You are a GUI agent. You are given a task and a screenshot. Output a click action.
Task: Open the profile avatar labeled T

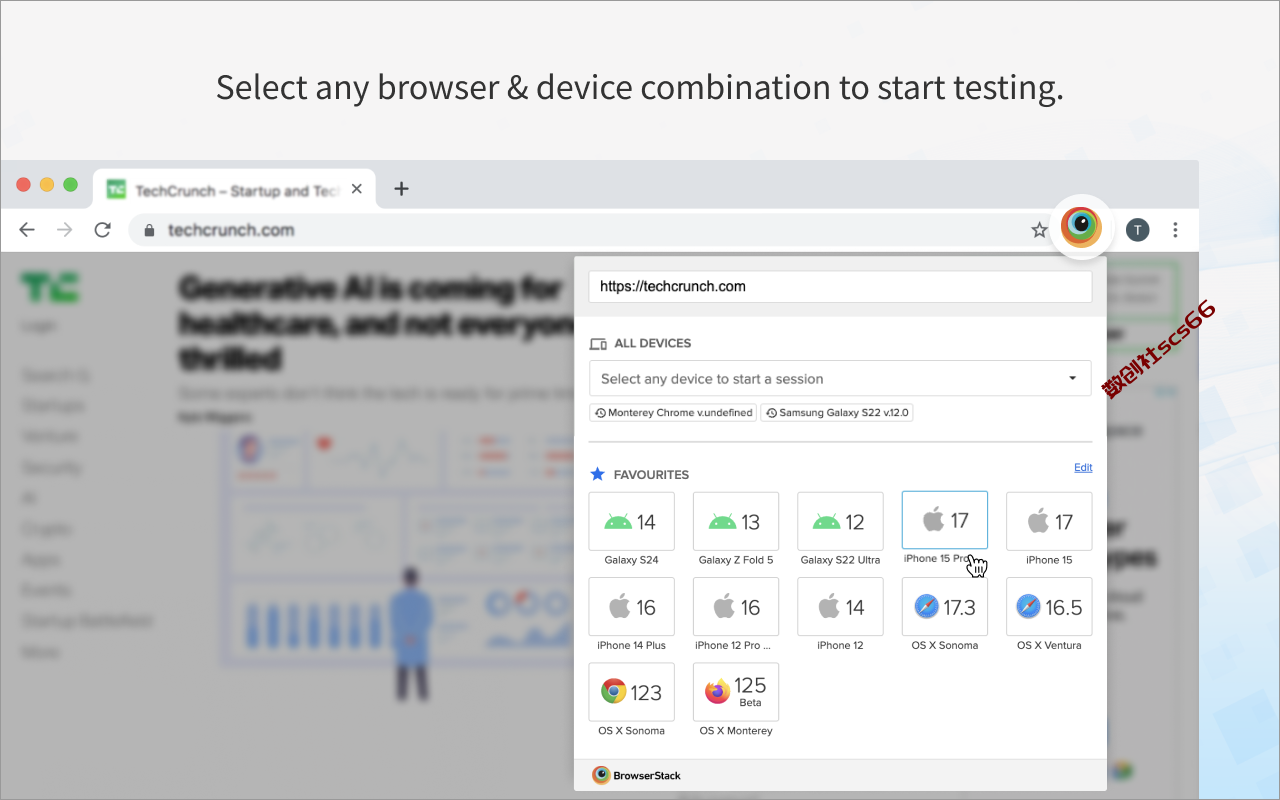[1137, 230]
